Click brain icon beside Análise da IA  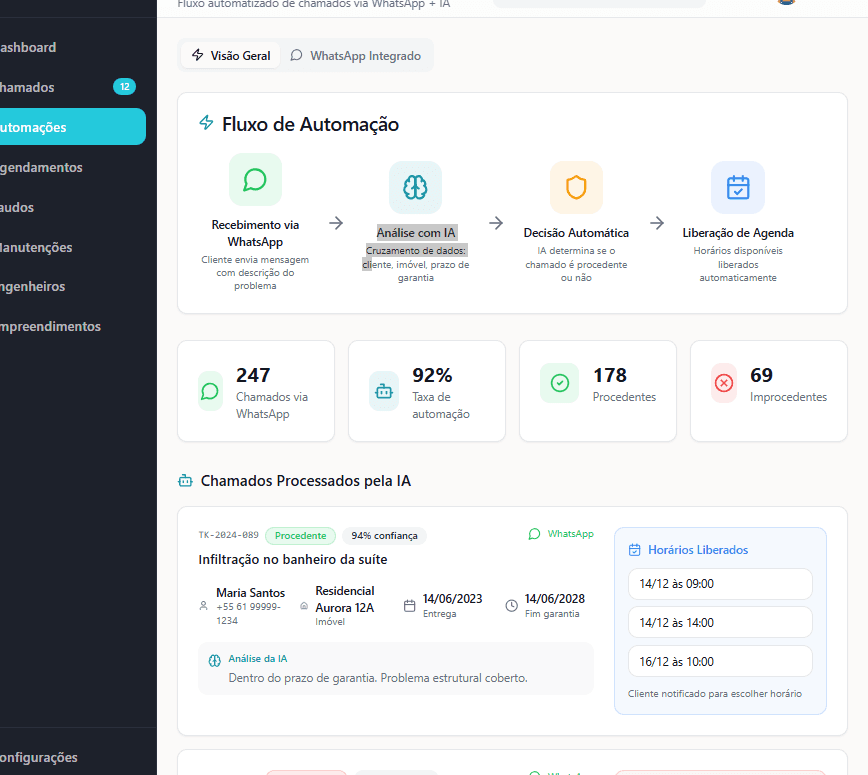[215, 660]
